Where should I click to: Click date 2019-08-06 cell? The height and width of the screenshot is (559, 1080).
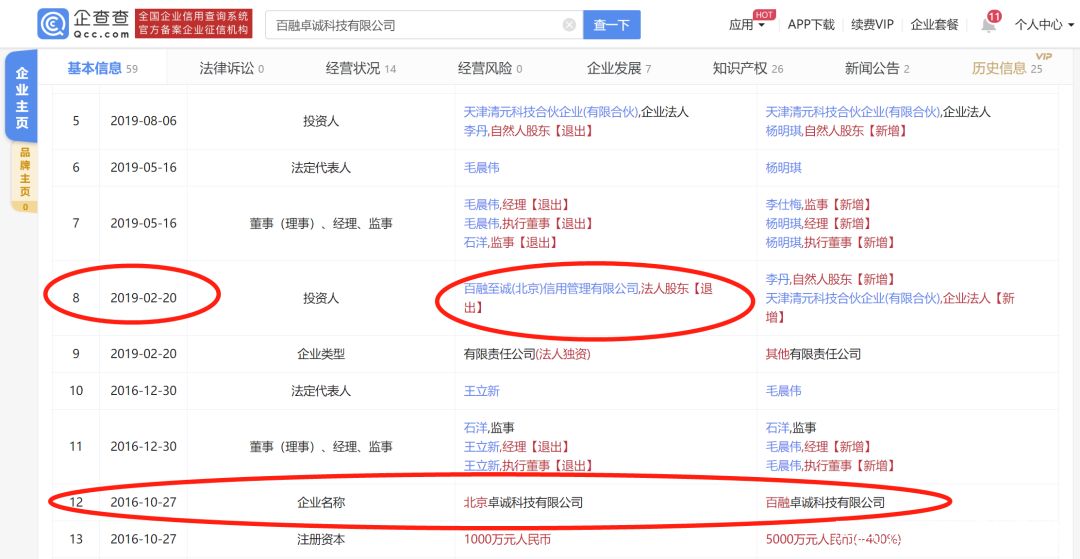[143, 120]
